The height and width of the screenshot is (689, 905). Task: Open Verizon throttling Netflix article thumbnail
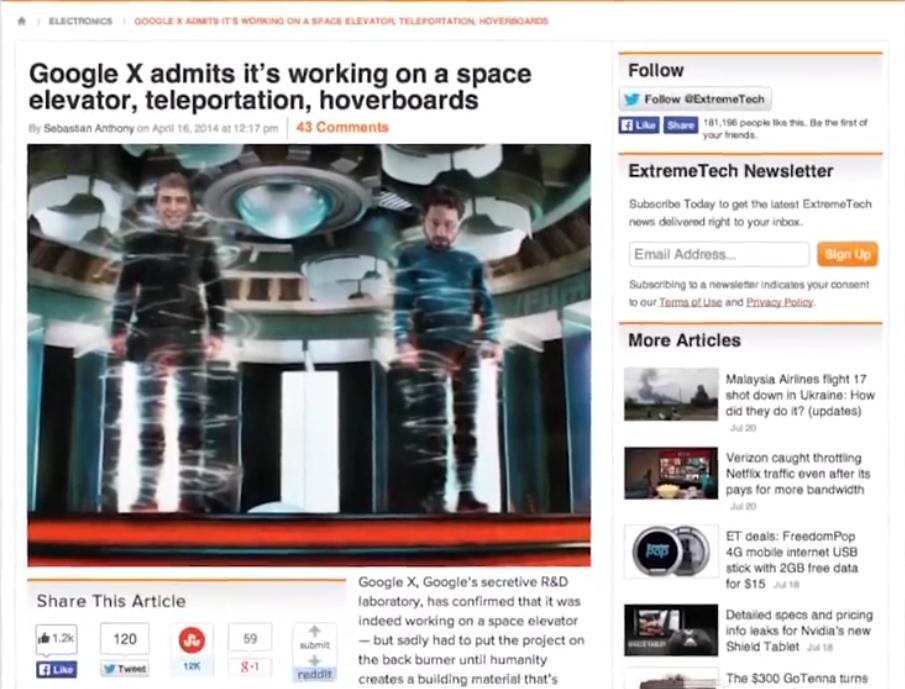coord(671,473)
